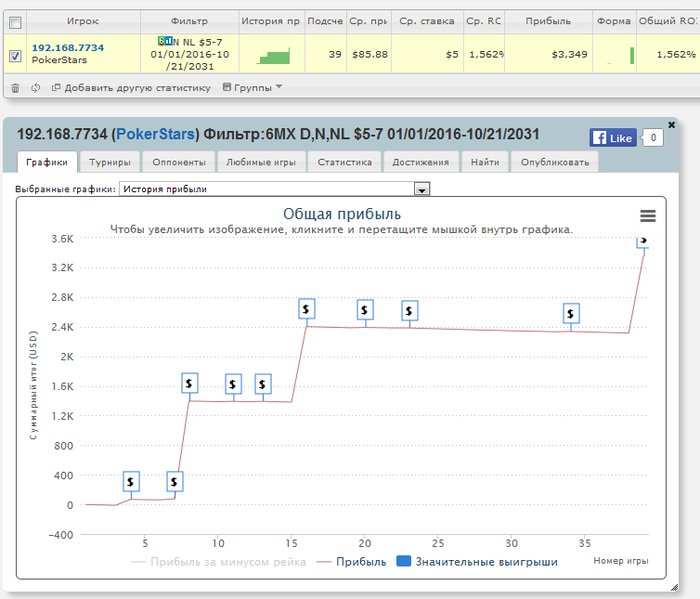Click the dollar marker at game 13
The image size is (700, 599).
click(x=263, y=384)
